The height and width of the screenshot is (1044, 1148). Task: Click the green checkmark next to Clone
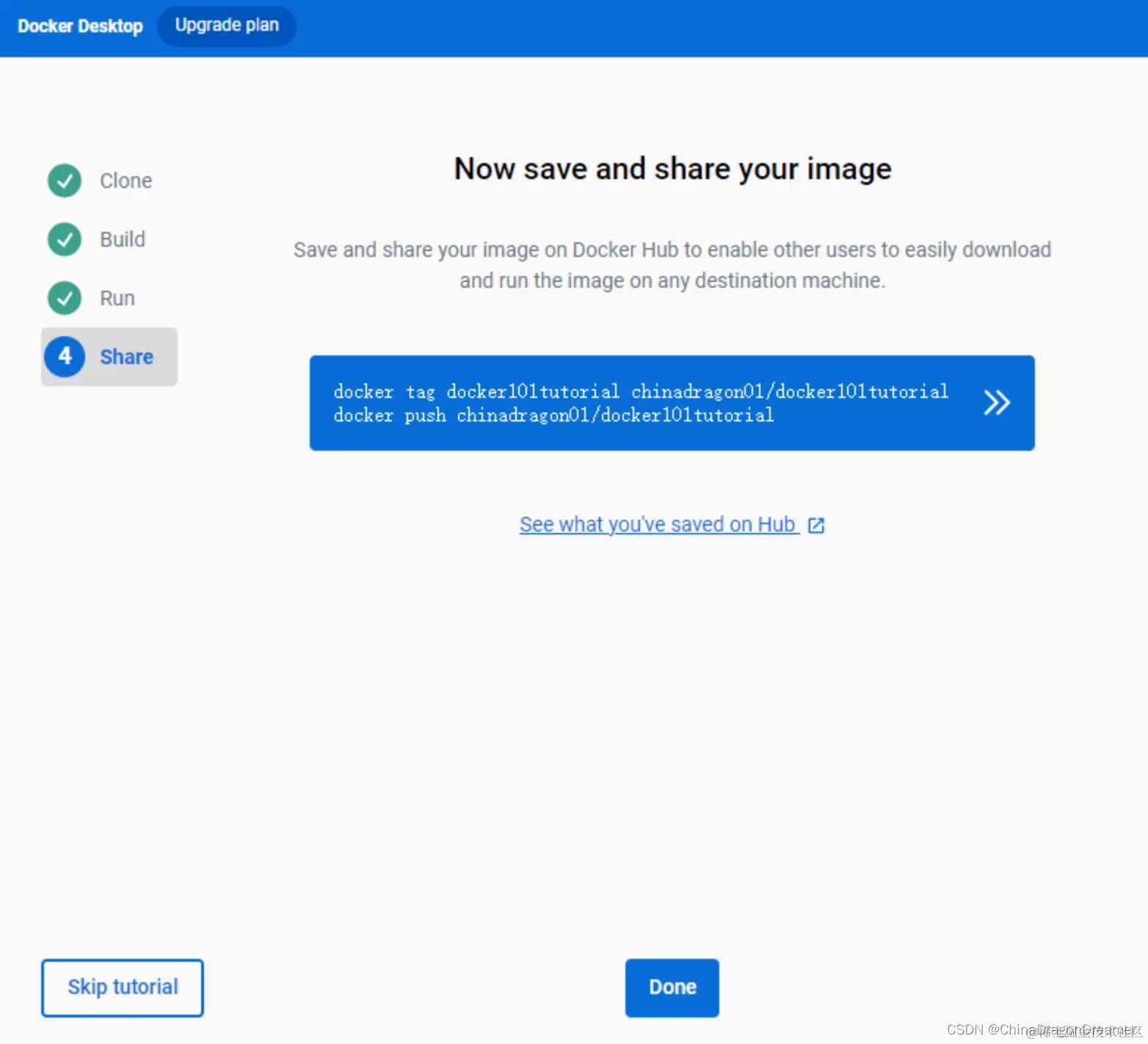[65, 181]
